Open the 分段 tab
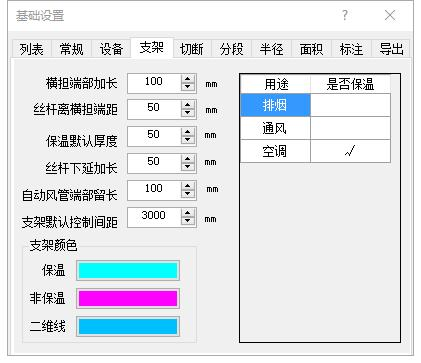Screen dimensions: 421x363 click(x=231, y=49)
